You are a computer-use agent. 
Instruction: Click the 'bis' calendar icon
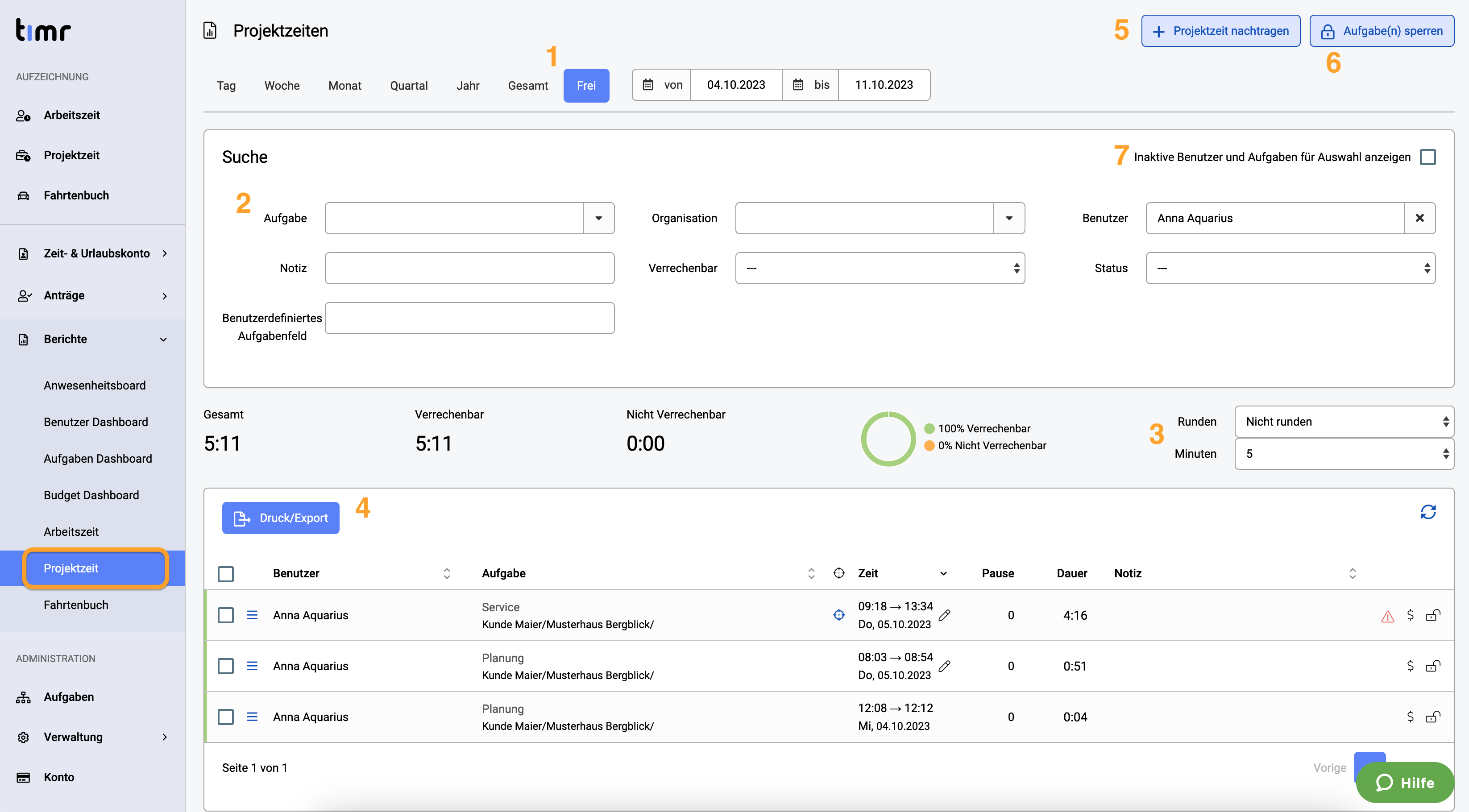click(798, 85)
